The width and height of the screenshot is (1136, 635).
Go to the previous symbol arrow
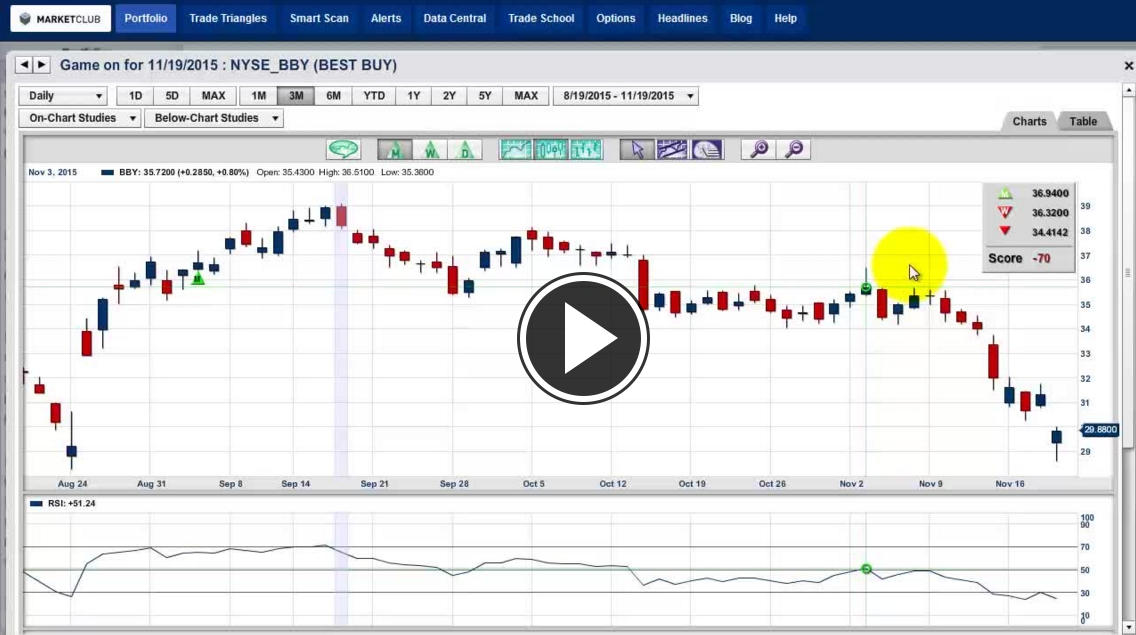pos(24,65)
